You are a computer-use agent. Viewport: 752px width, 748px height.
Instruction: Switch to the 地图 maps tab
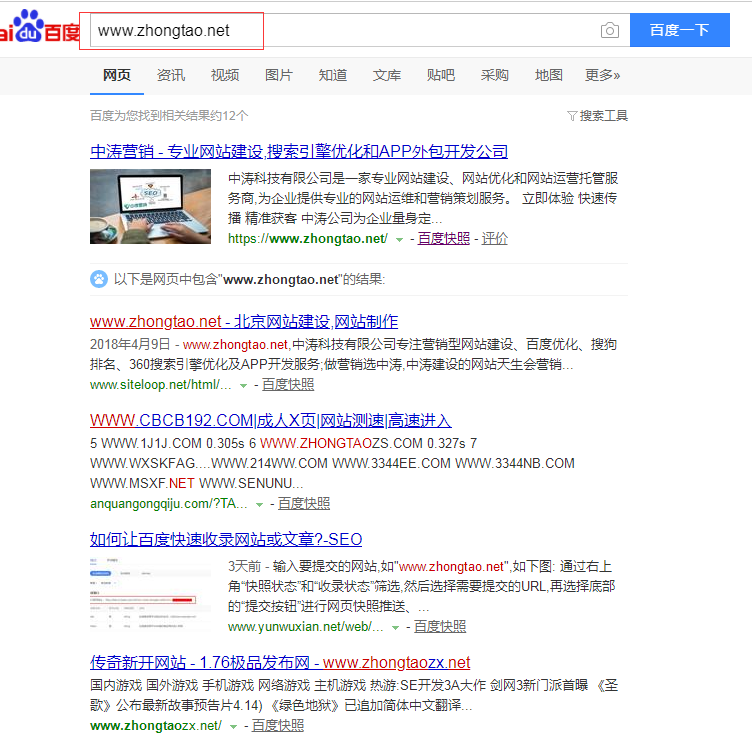(x=548, y=75)
